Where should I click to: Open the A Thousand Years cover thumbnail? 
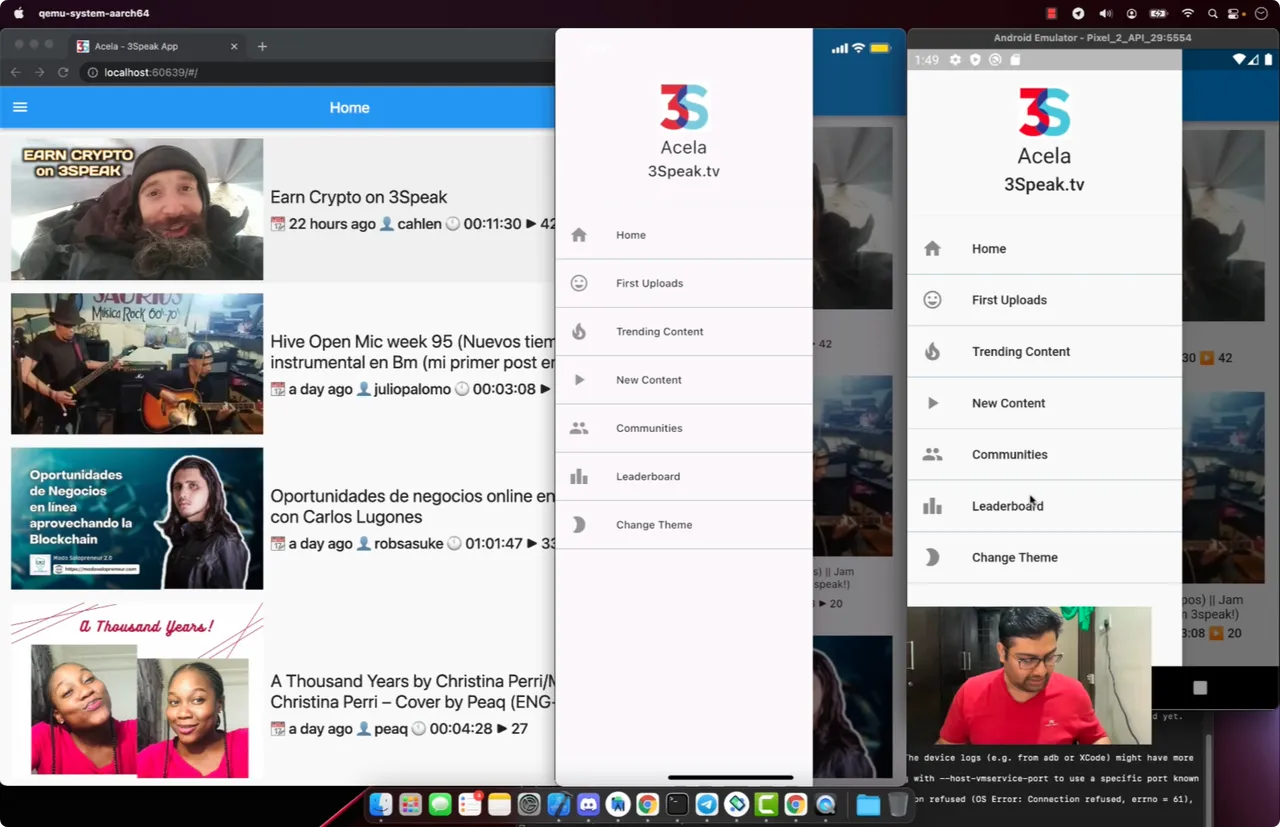click(137, 690)
